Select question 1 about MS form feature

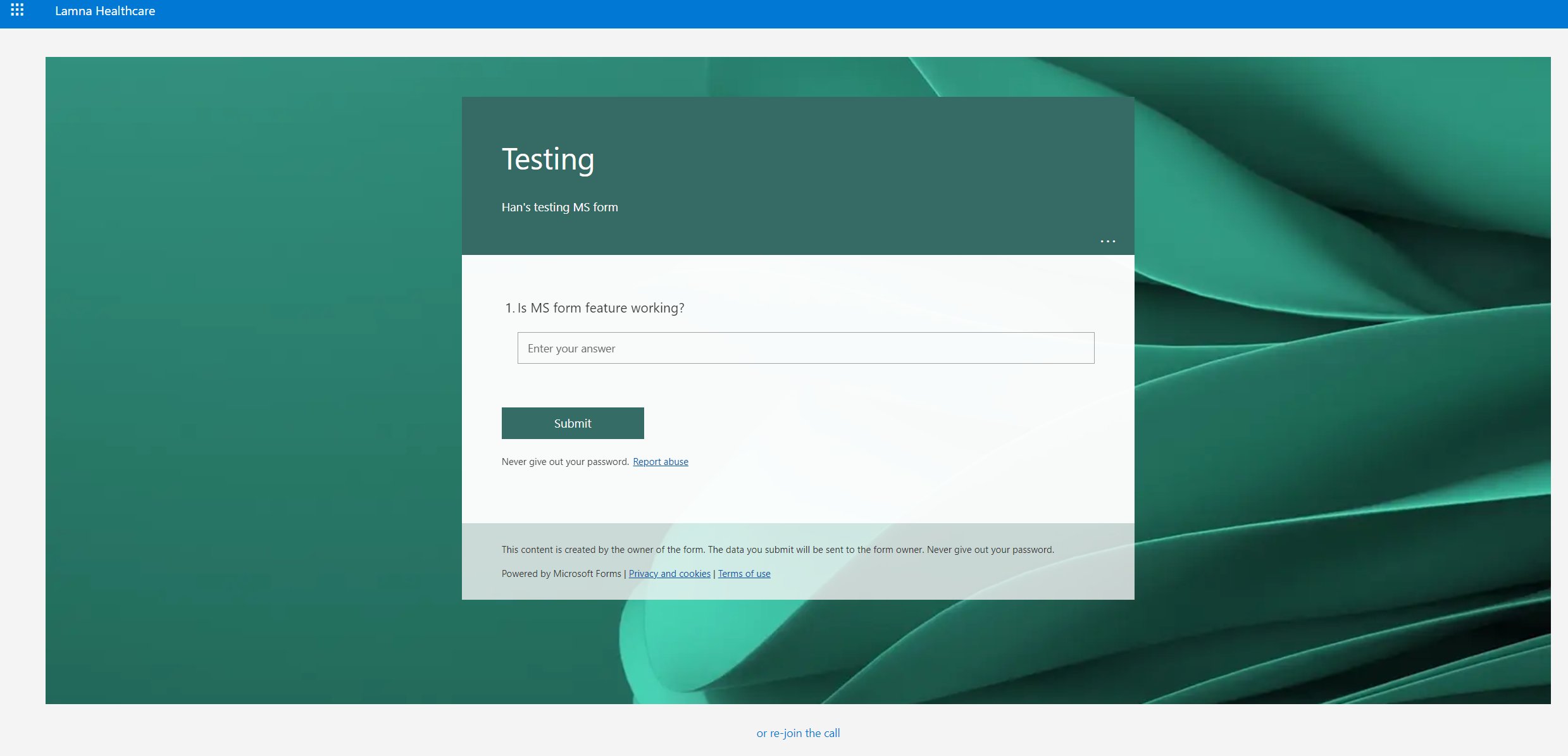click(600, 308)
